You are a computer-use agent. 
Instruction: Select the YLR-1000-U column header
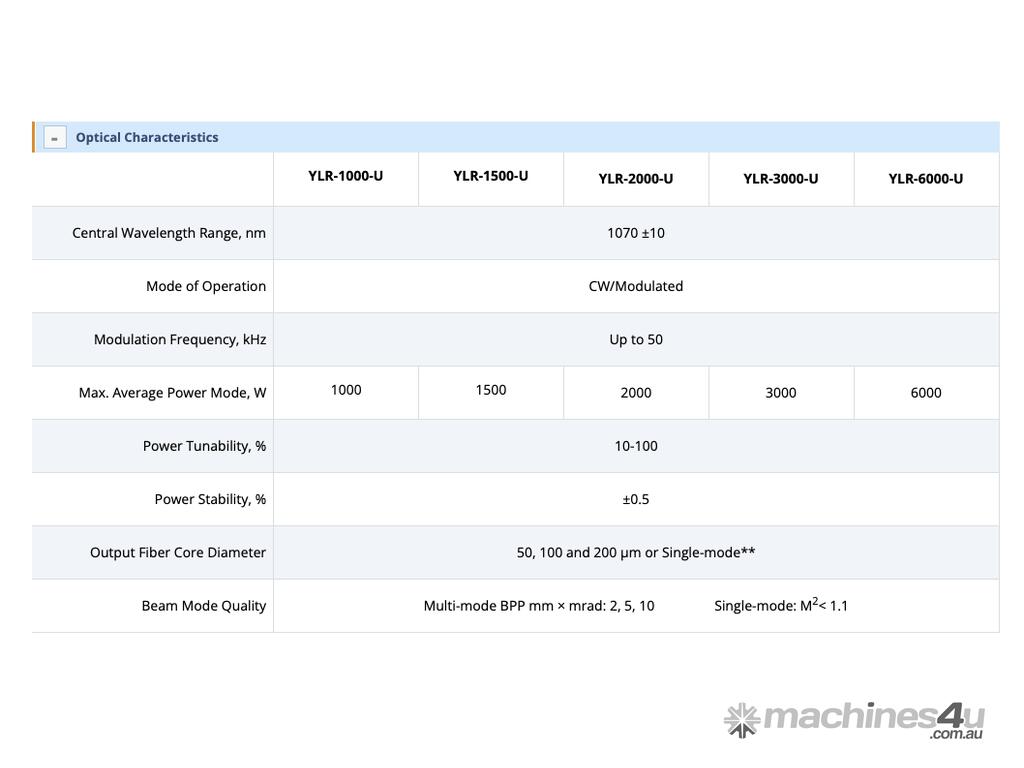[345, 176]
